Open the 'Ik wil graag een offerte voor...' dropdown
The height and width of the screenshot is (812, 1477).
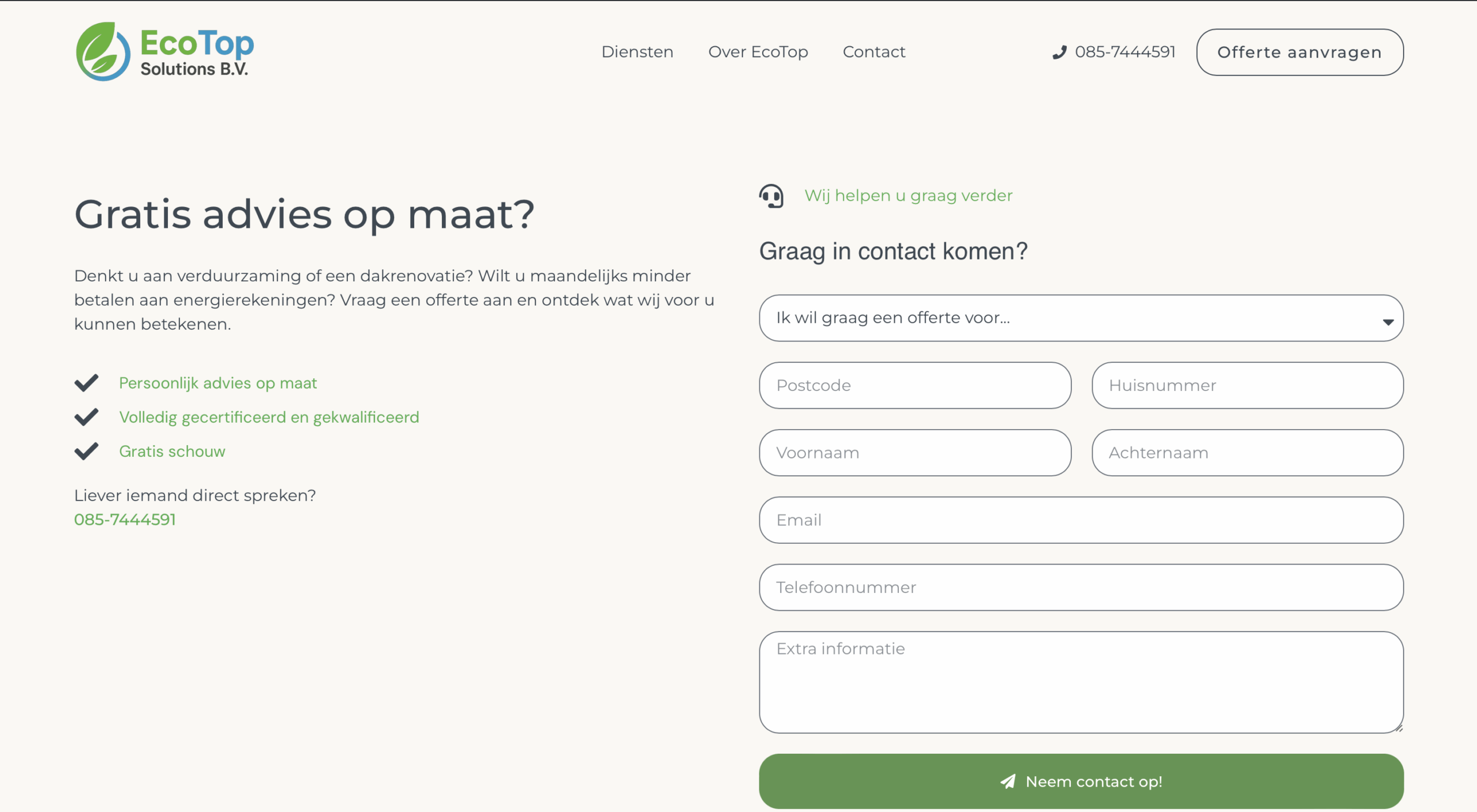[x=1073, y=318]
